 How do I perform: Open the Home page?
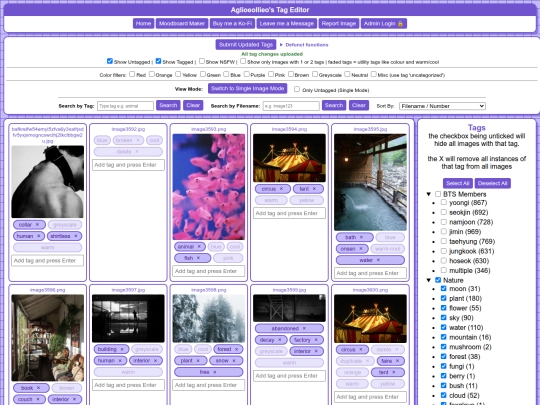(x=143, y=23)
